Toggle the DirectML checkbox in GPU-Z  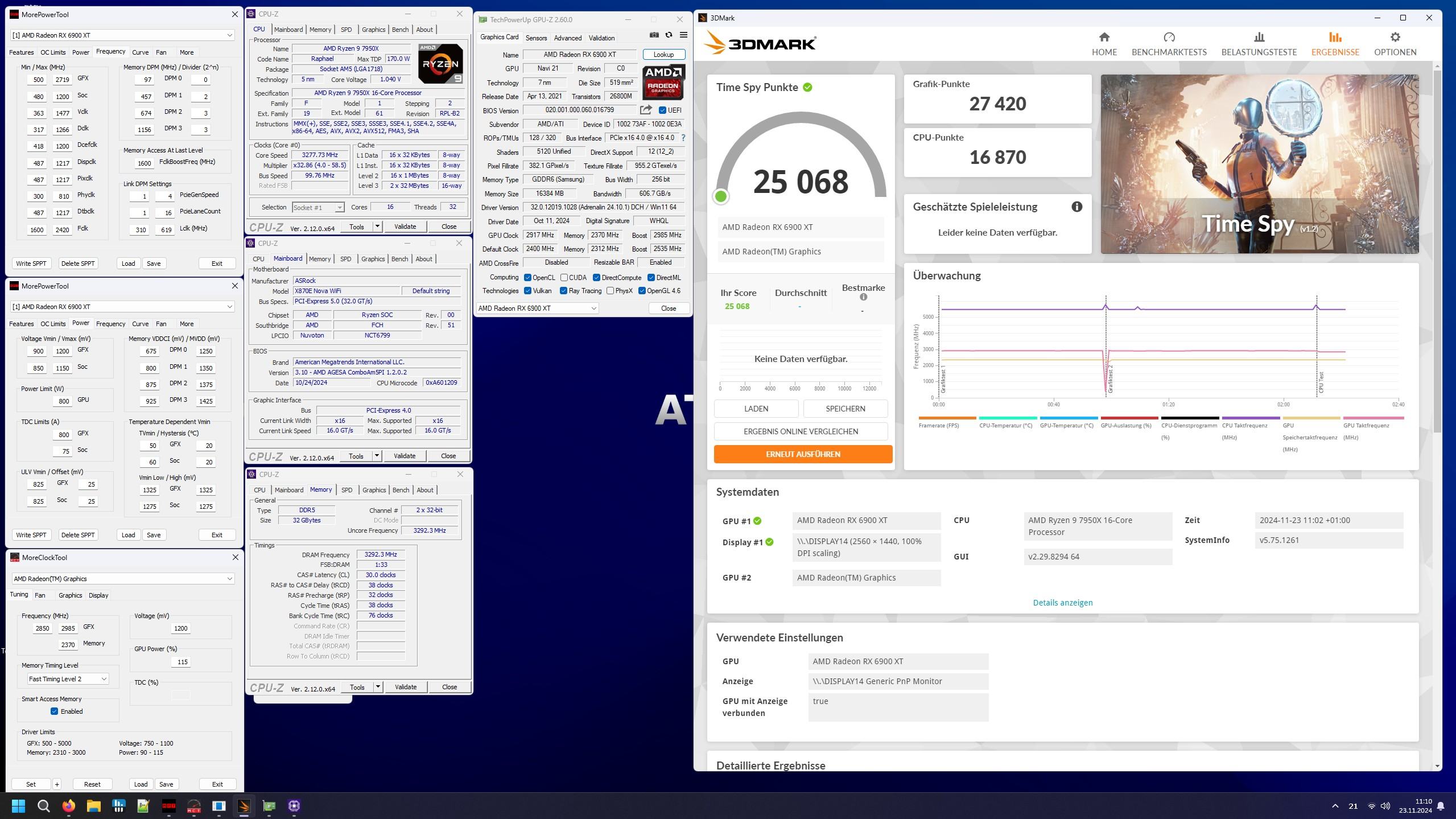651,278
